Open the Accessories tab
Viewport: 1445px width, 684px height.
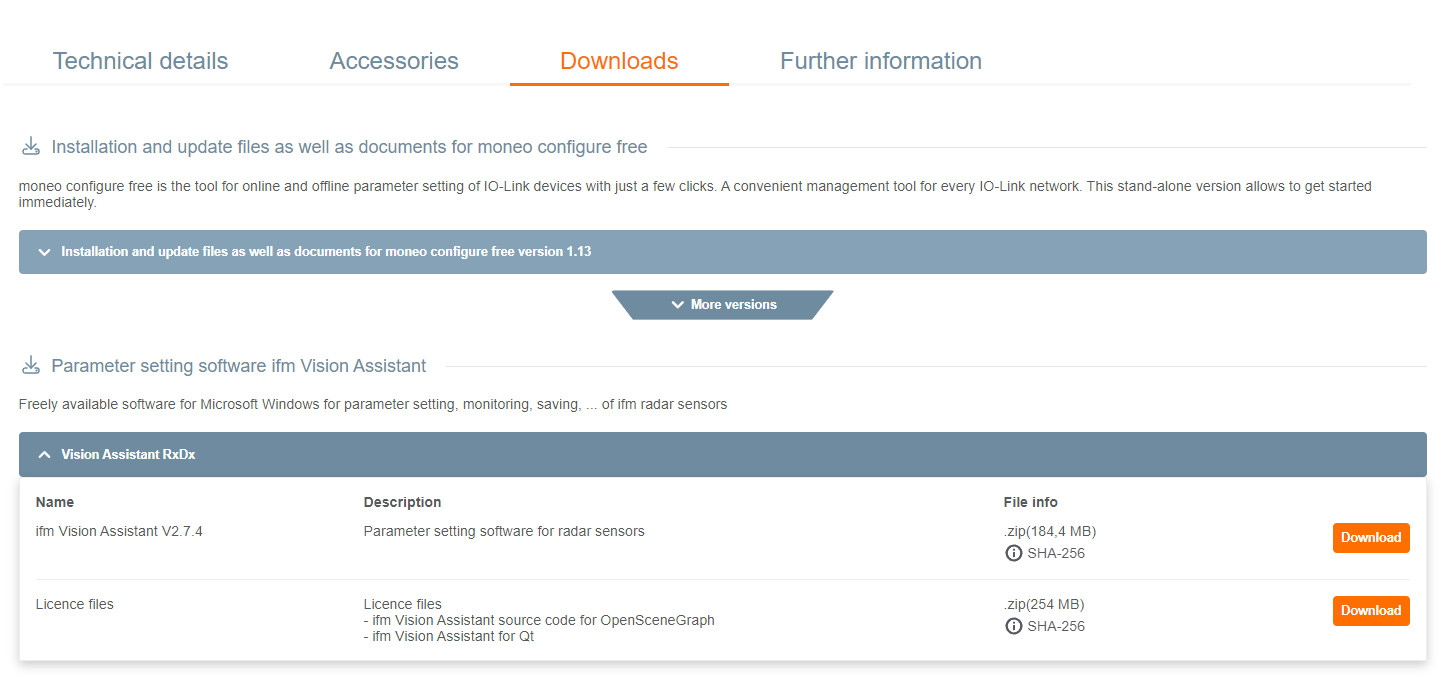pyautogui.click(x=394, y=61)
